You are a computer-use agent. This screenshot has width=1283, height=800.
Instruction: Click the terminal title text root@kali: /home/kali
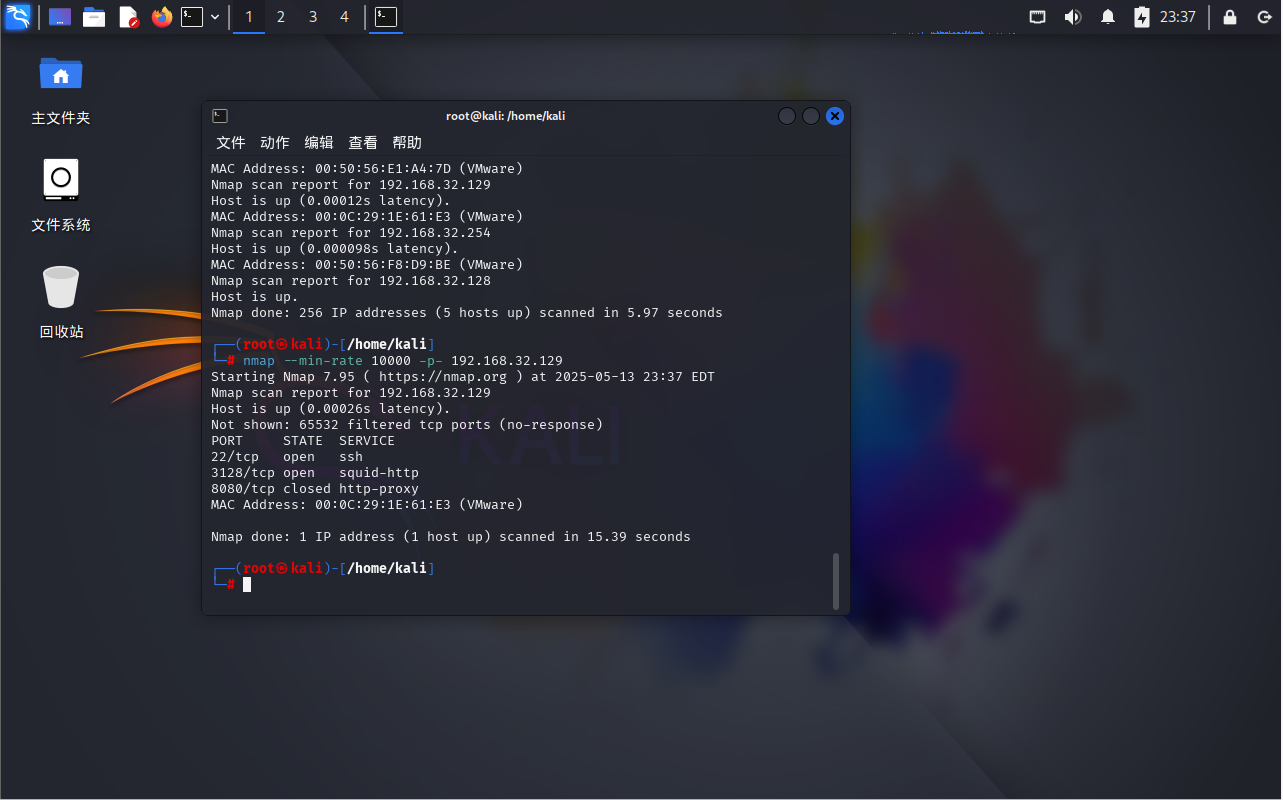tap(506, 116)
